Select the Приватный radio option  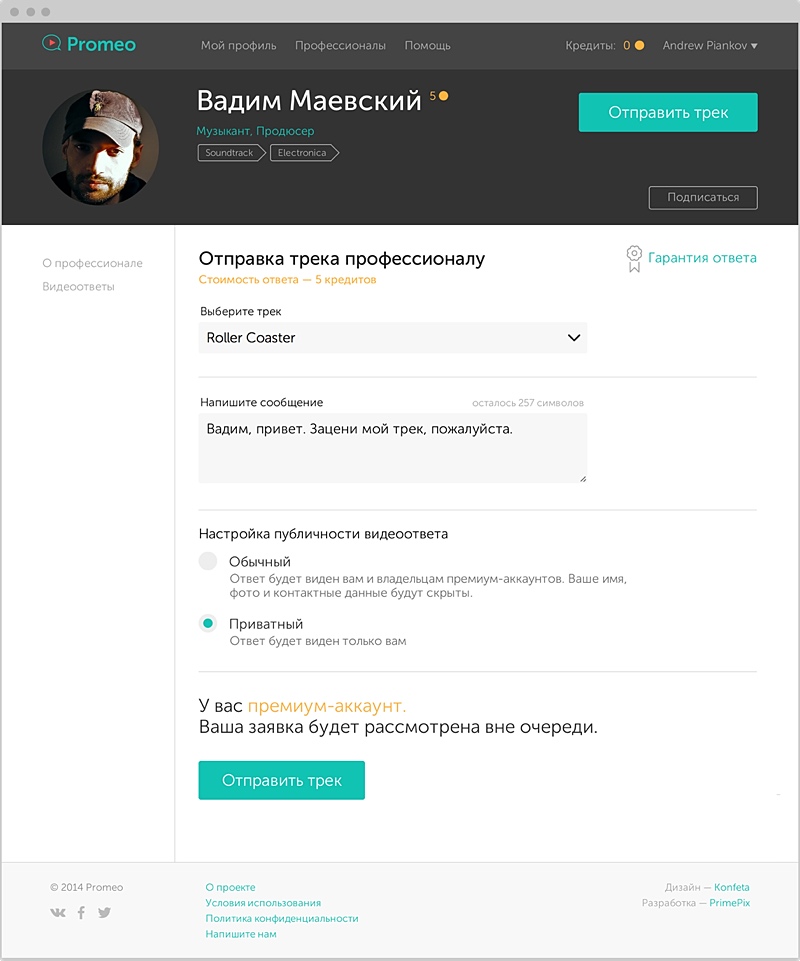coord(208,623)
